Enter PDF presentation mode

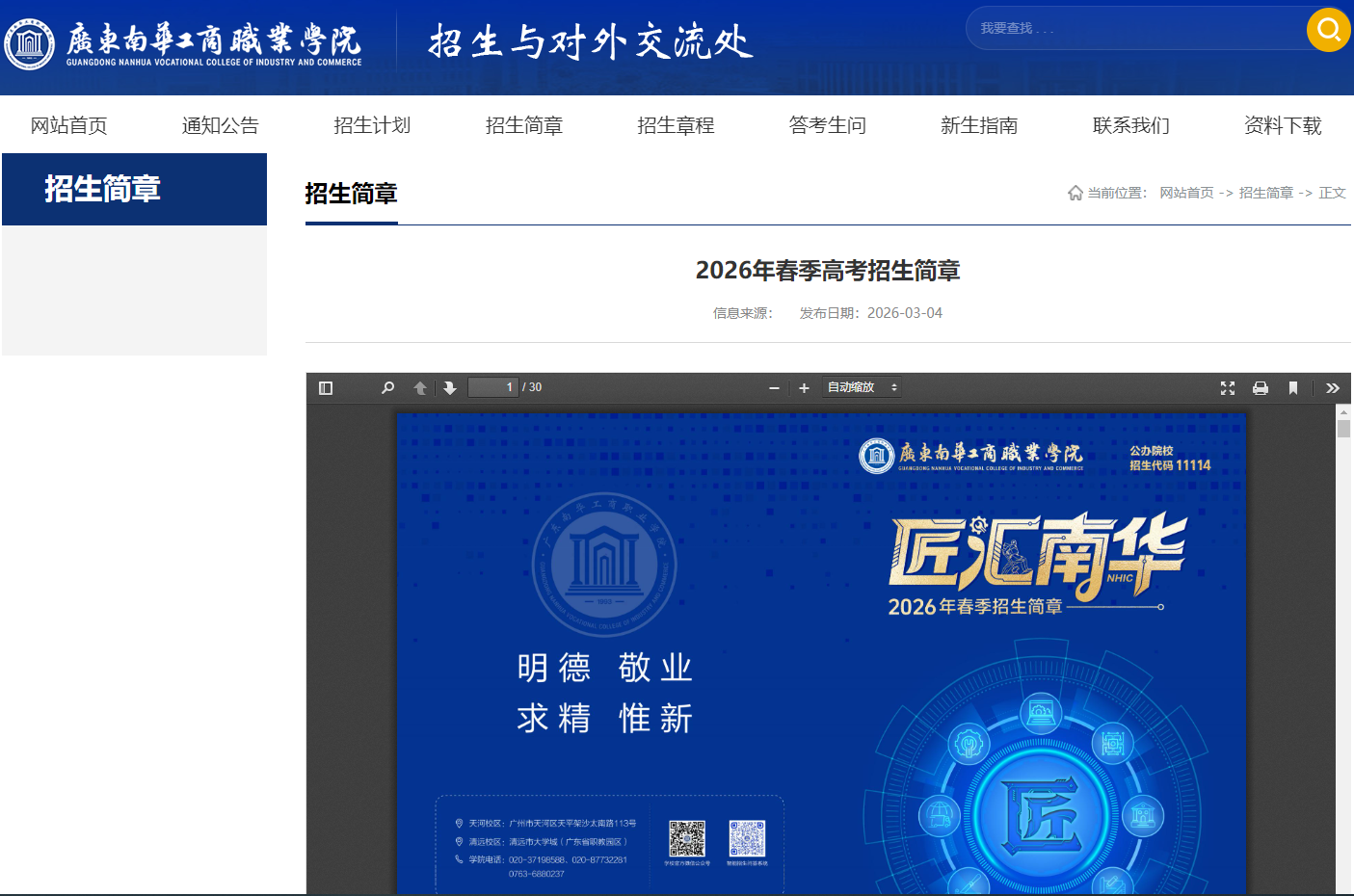(x=1227, y=387)
